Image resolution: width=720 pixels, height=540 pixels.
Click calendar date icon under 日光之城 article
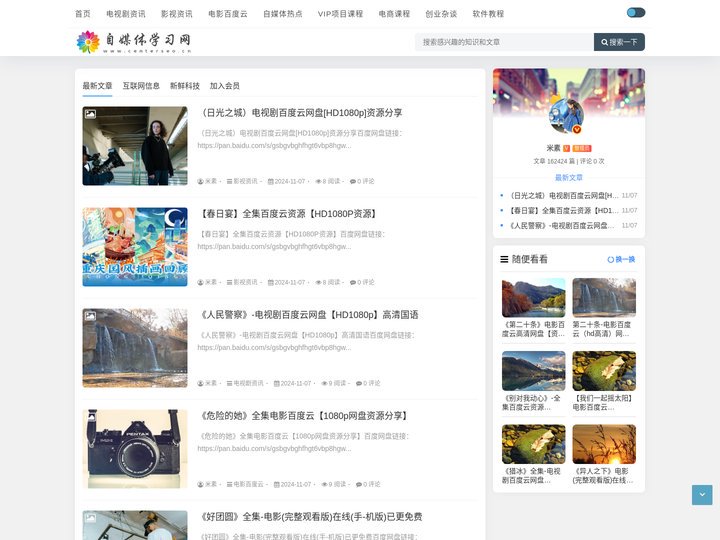click(x=271, y=181)
